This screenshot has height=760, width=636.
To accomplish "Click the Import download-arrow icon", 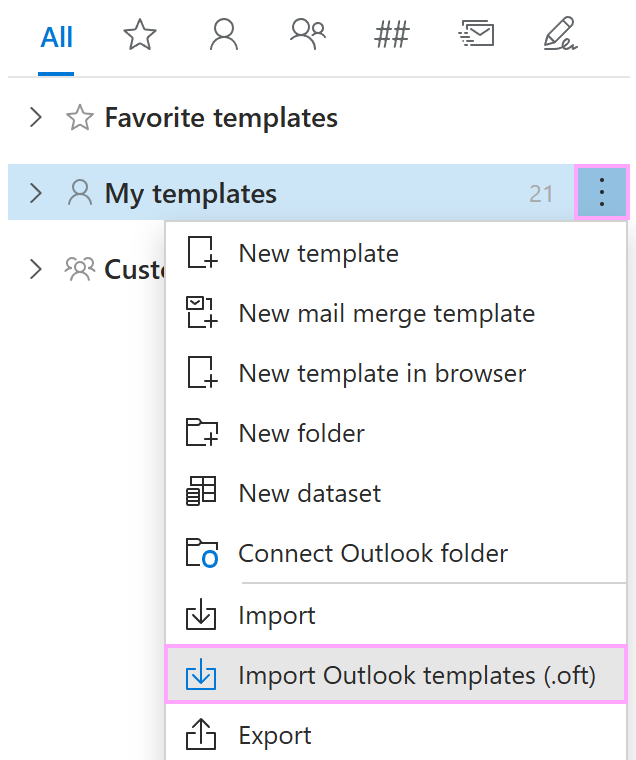I will click(x=201, y=614).
